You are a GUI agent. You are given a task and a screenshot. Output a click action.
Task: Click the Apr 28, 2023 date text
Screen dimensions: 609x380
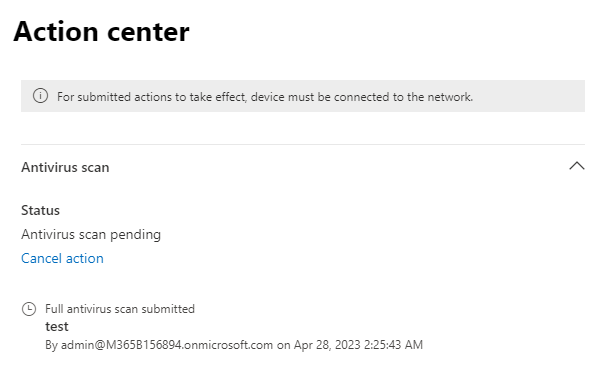click(327, 345)
